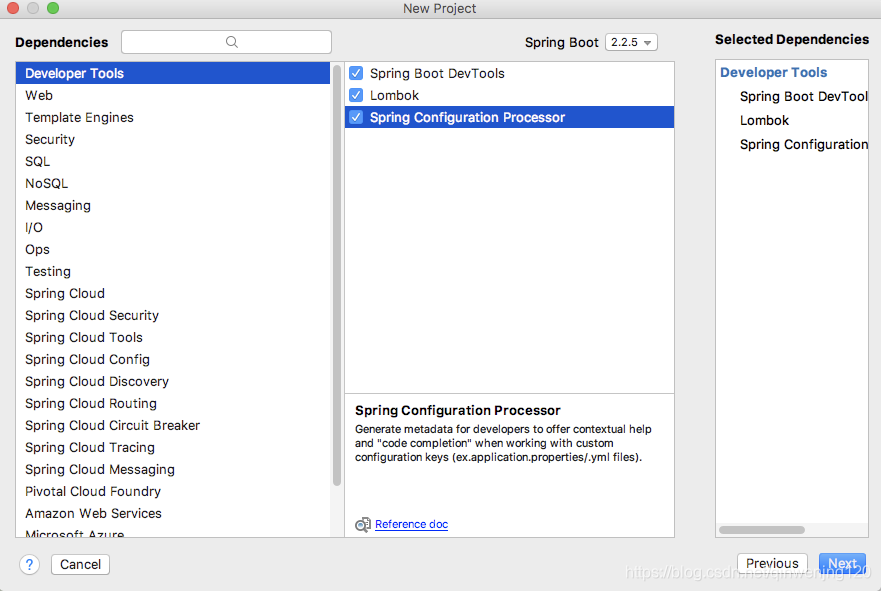Click the dependencies search field
Image resolution: width=881 pixels, height=591 pixels.
pyautogui.click(x=226, y=42)
